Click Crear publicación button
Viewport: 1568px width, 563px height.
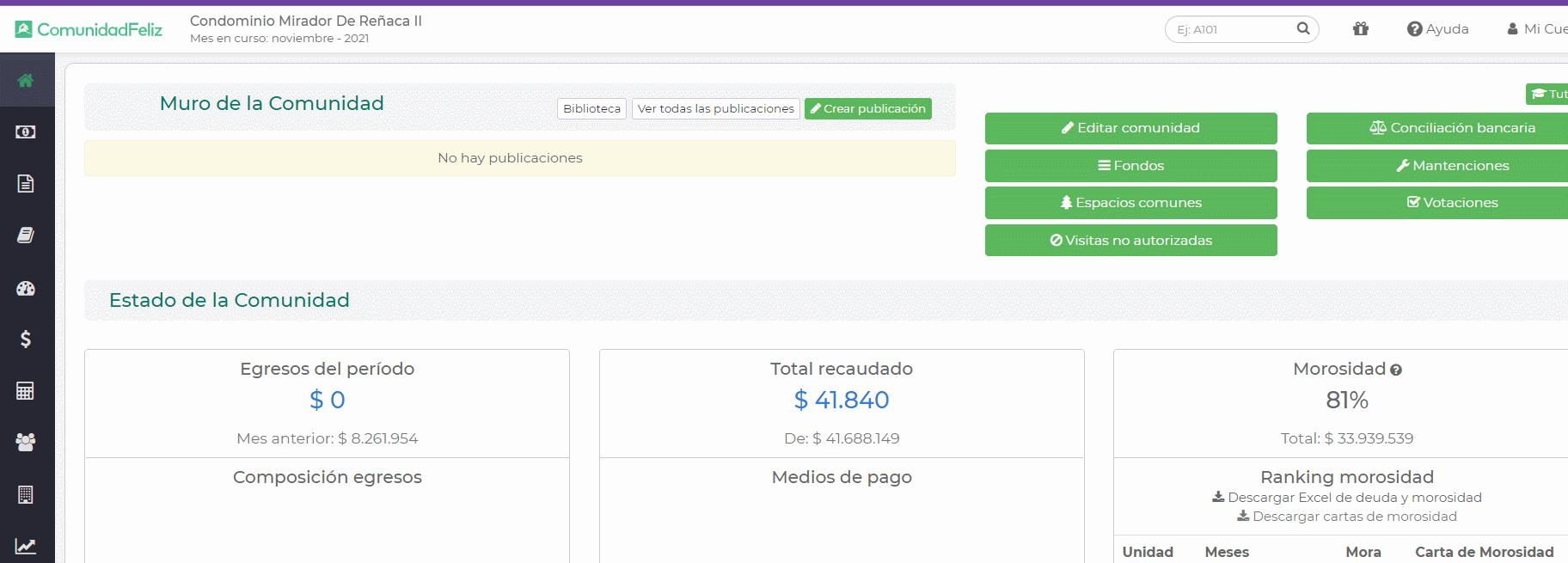868,108
